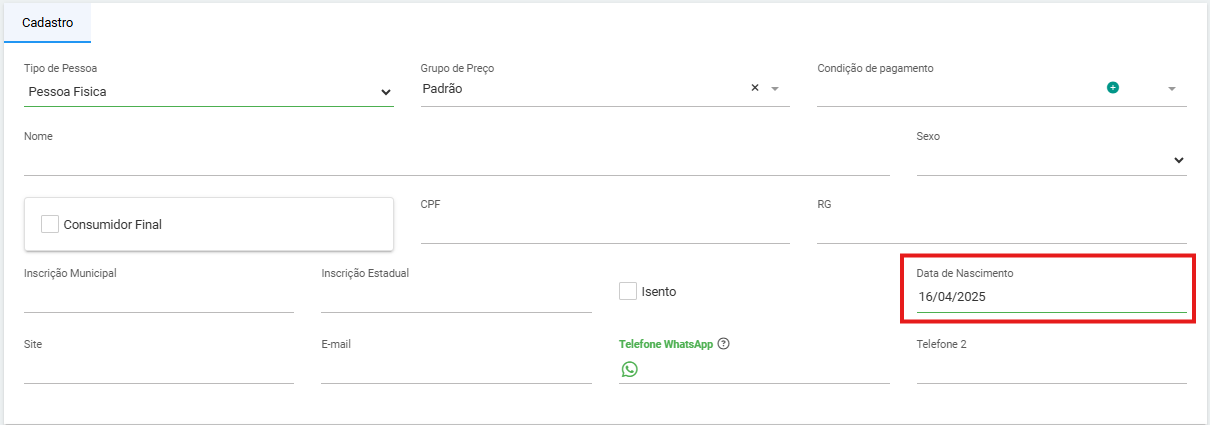Select the Inscrição Municipal field
Screen dimensions: 1210x425
[159, 298]
